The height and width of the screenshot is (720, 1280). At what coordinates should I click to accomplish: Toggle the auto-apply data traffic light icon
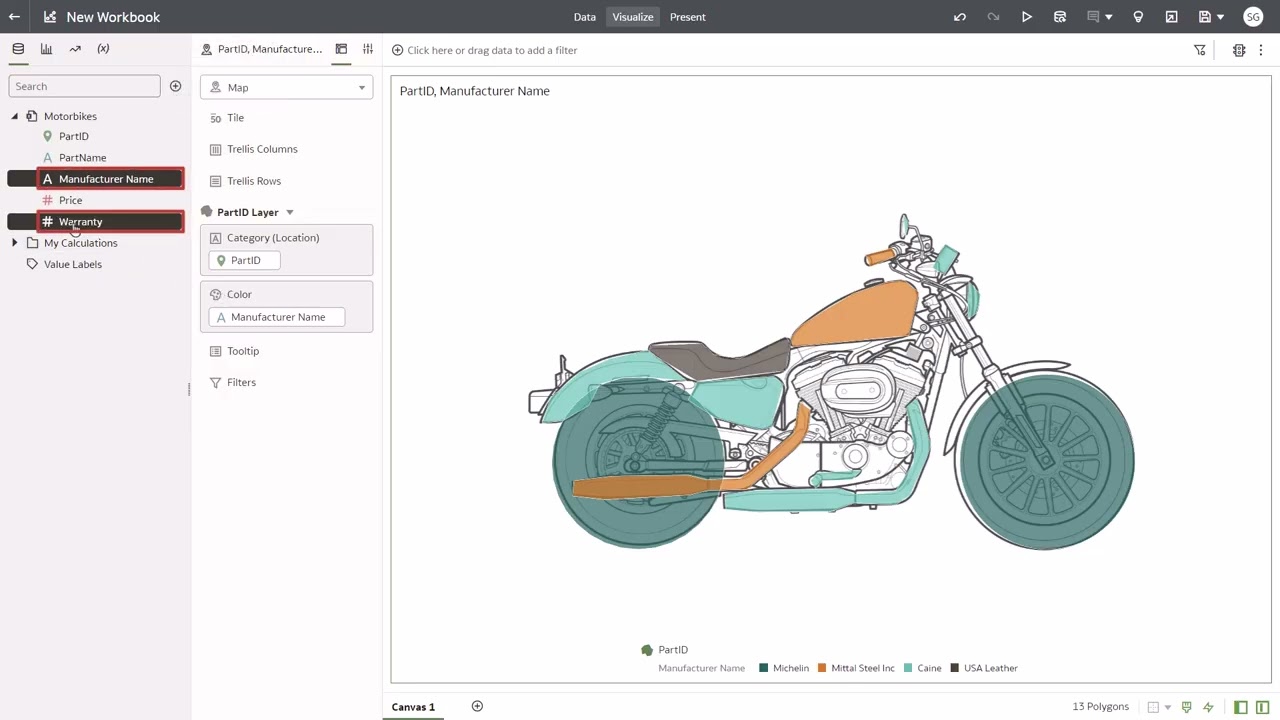click(1239, 50)
